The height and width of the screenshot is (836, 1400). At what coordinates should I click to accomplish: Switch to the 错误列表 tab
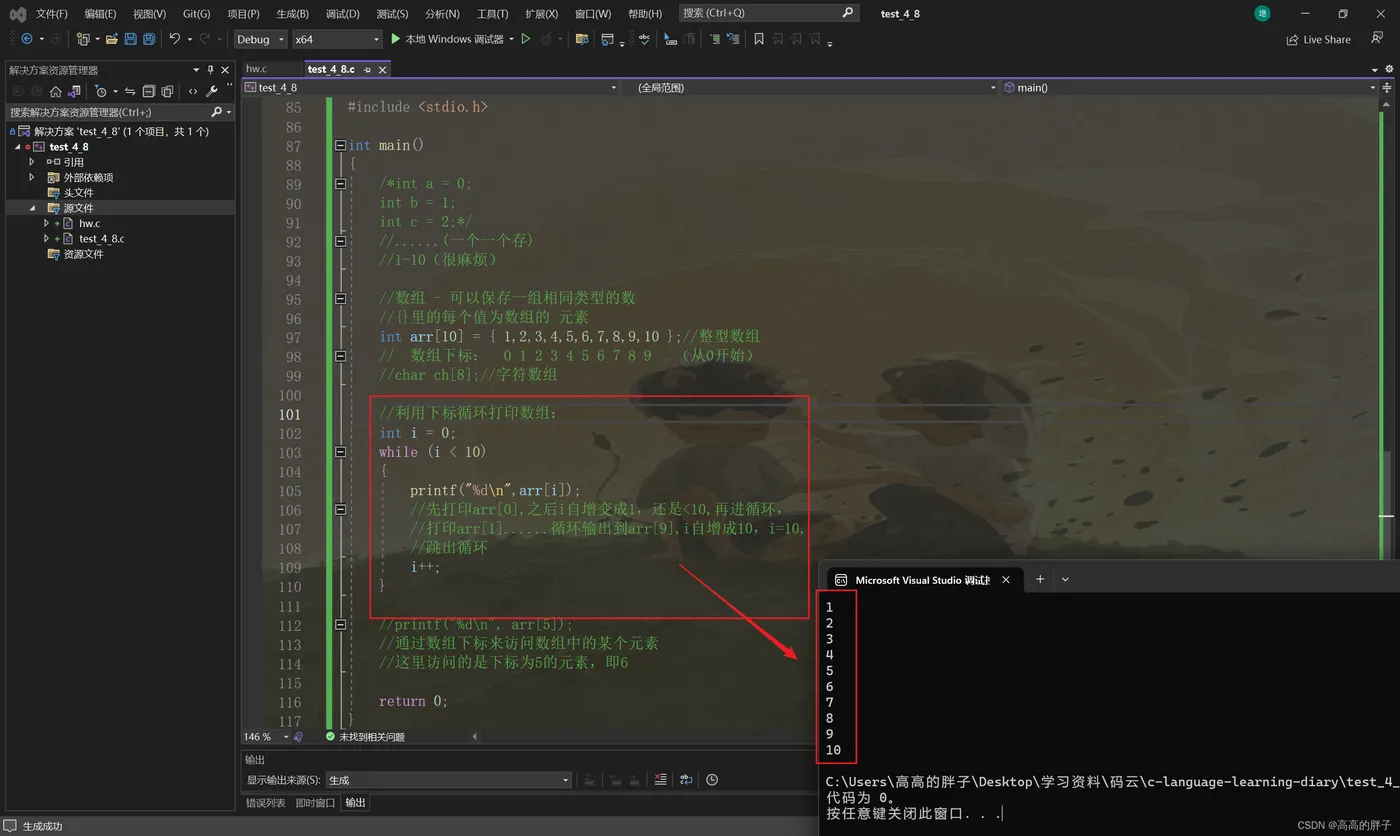click(x=266, y=803)
